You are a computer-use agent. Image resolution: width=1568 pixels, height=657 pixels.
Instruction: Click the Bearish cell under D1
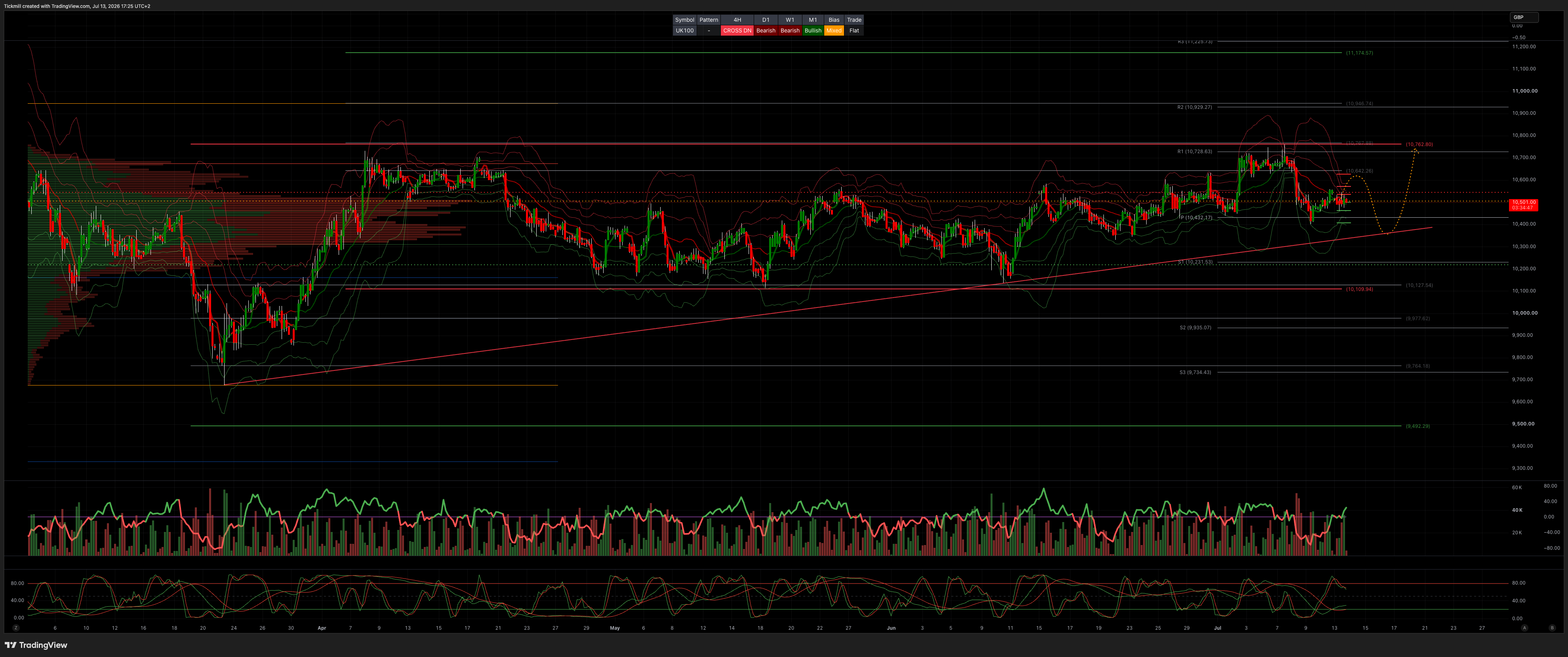(766, 30)
